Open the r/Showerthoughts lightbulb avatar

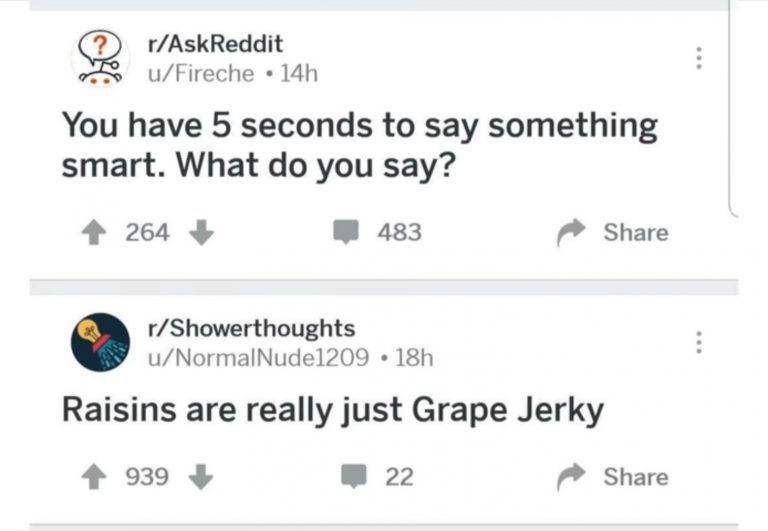tap(98, 341)
